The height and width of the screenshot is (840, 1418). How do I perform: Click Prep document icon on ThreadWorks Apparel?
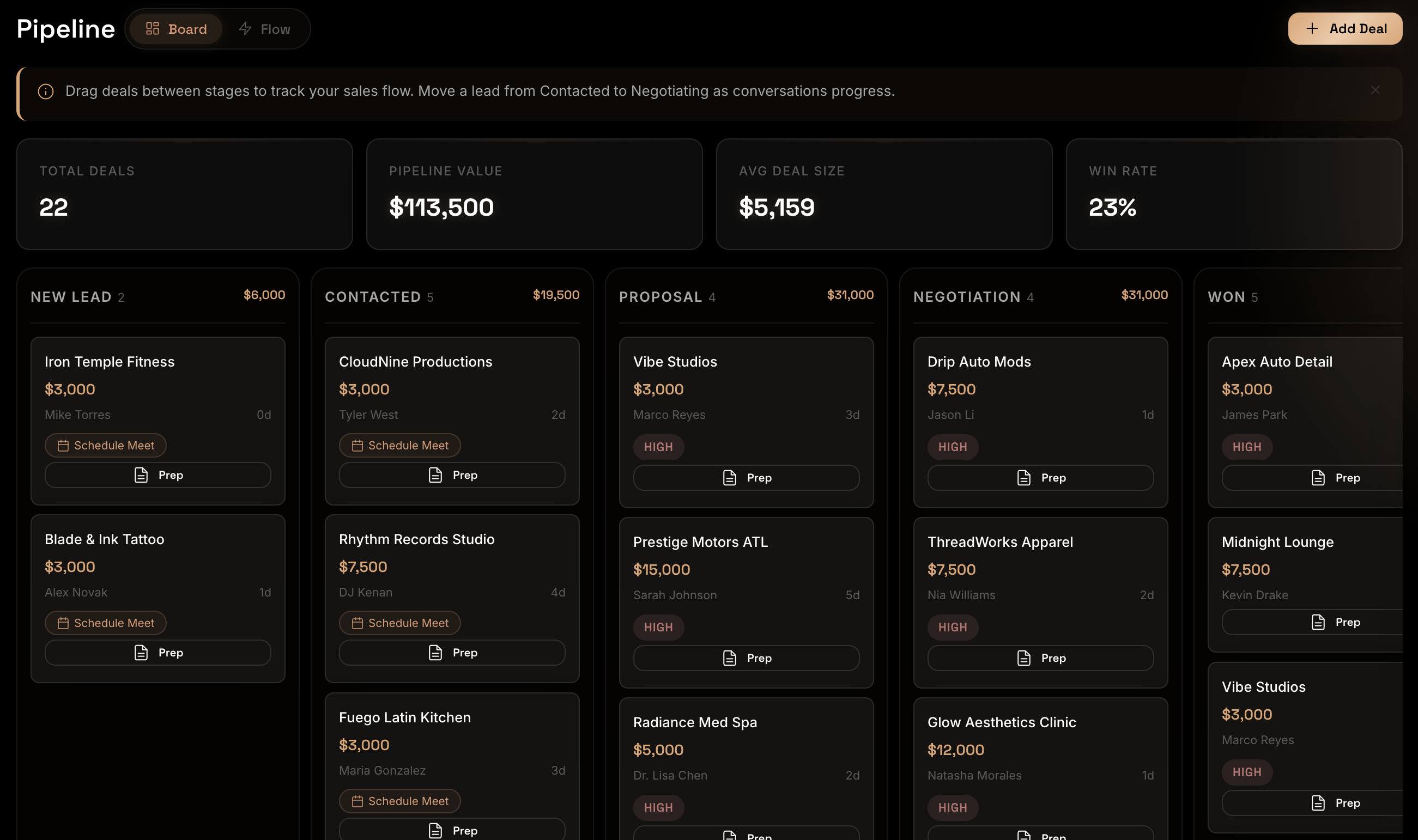[1023, 658]
